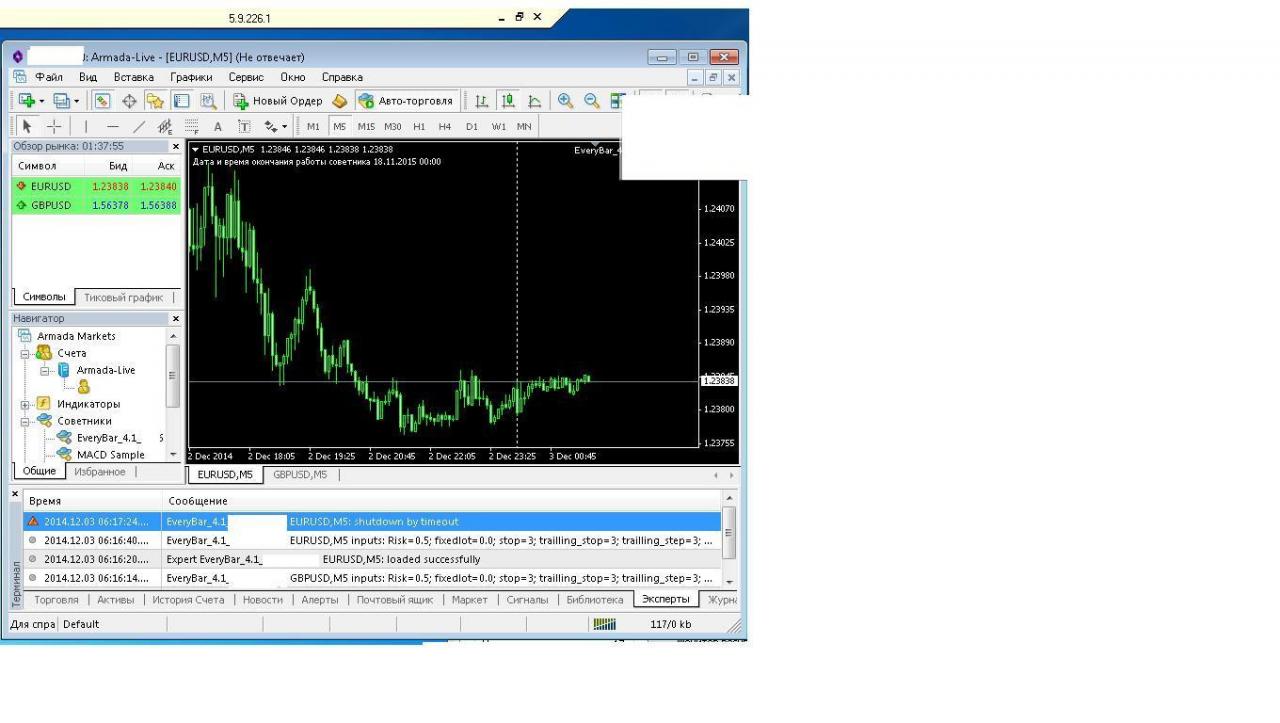Collapse the Советники tree node
1280x723 pixels.
(x=25, y=421)
